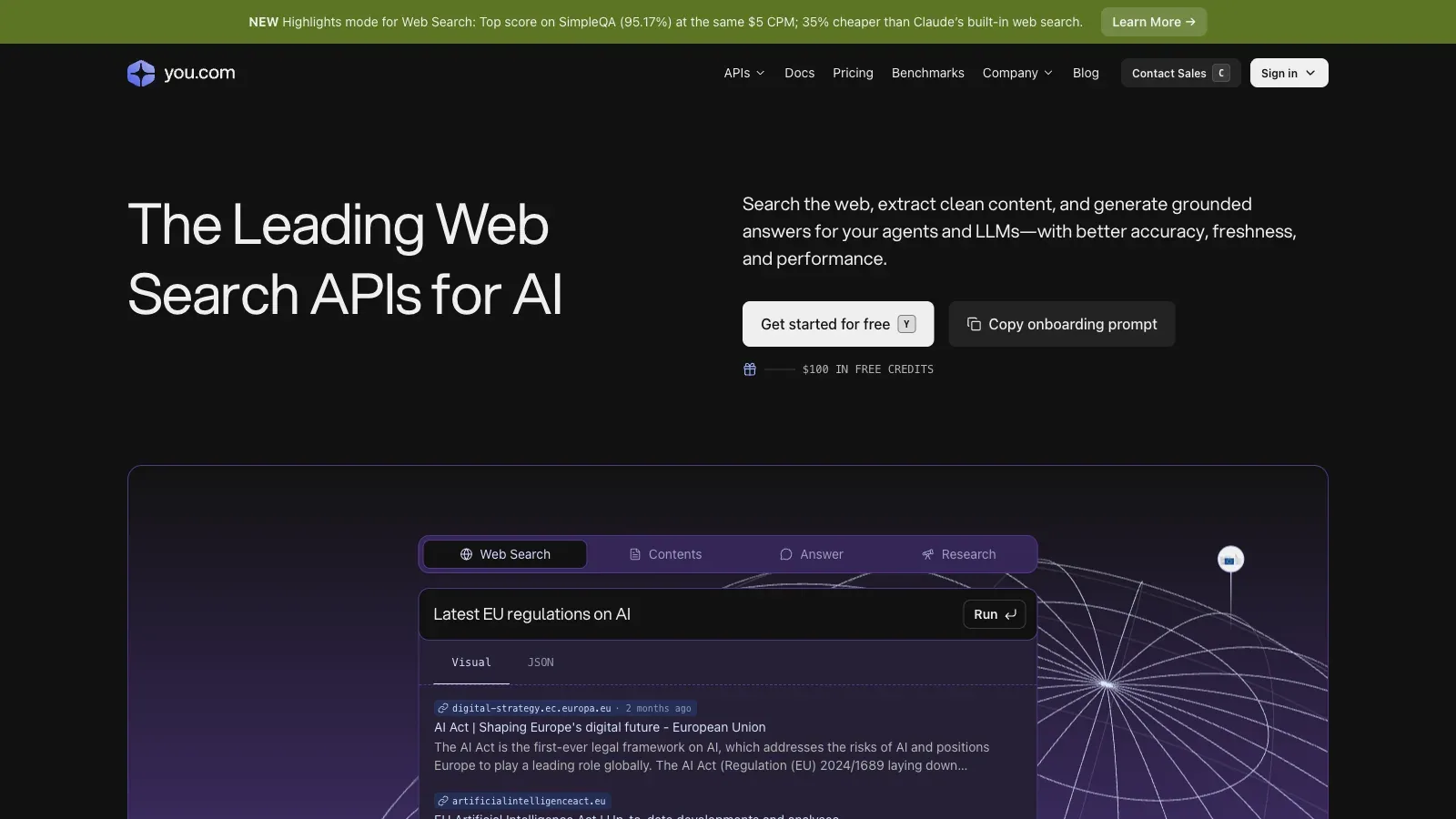Go to the Pricing page
This screenshot has height=819, width=1456.
[x=853, y=73]
